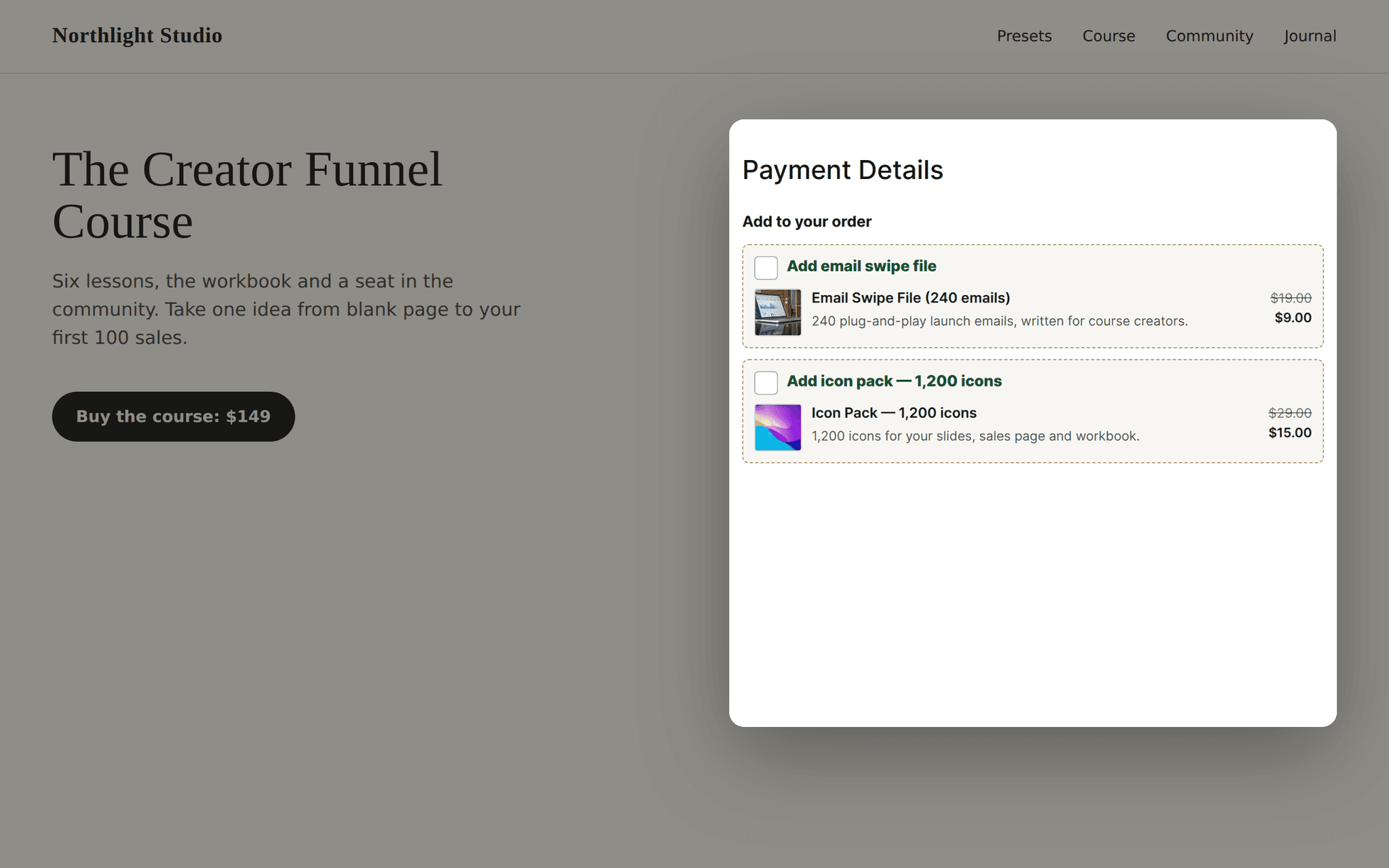Click the 'Add icon pack — 1,200 icons' label
The width and height of the screenshot is (1389, 868).
pos(894,381)
